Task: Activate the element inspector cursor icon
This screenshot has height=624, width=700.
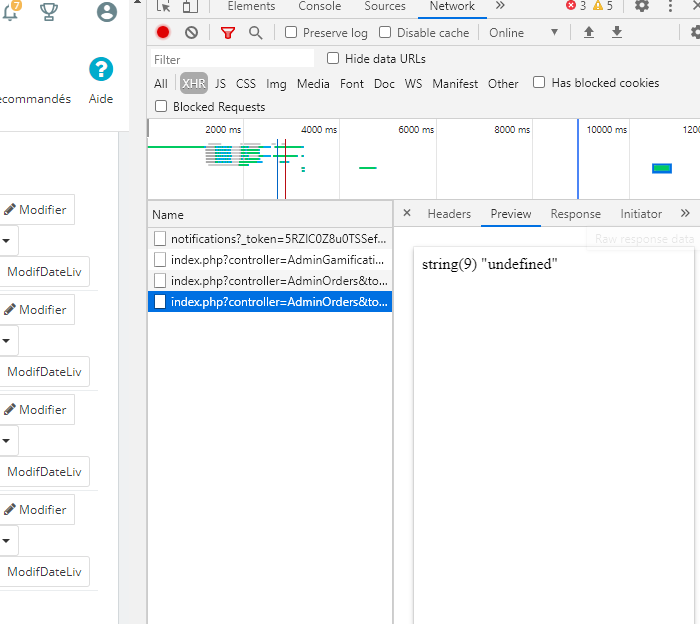Action: click(163, 6)
